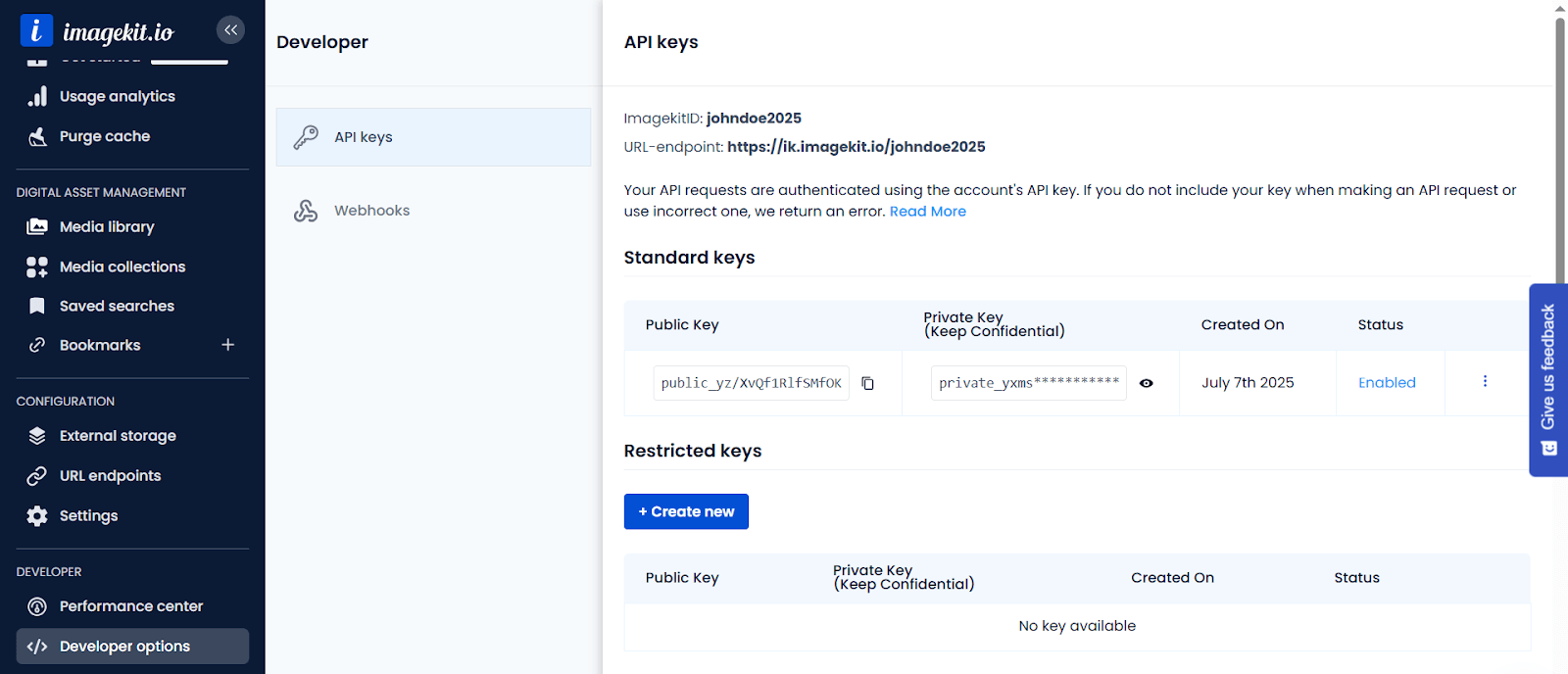Click Create new restricted key button
The width and height of the screenshot is (1568, 674).
(x=686, y=511)
